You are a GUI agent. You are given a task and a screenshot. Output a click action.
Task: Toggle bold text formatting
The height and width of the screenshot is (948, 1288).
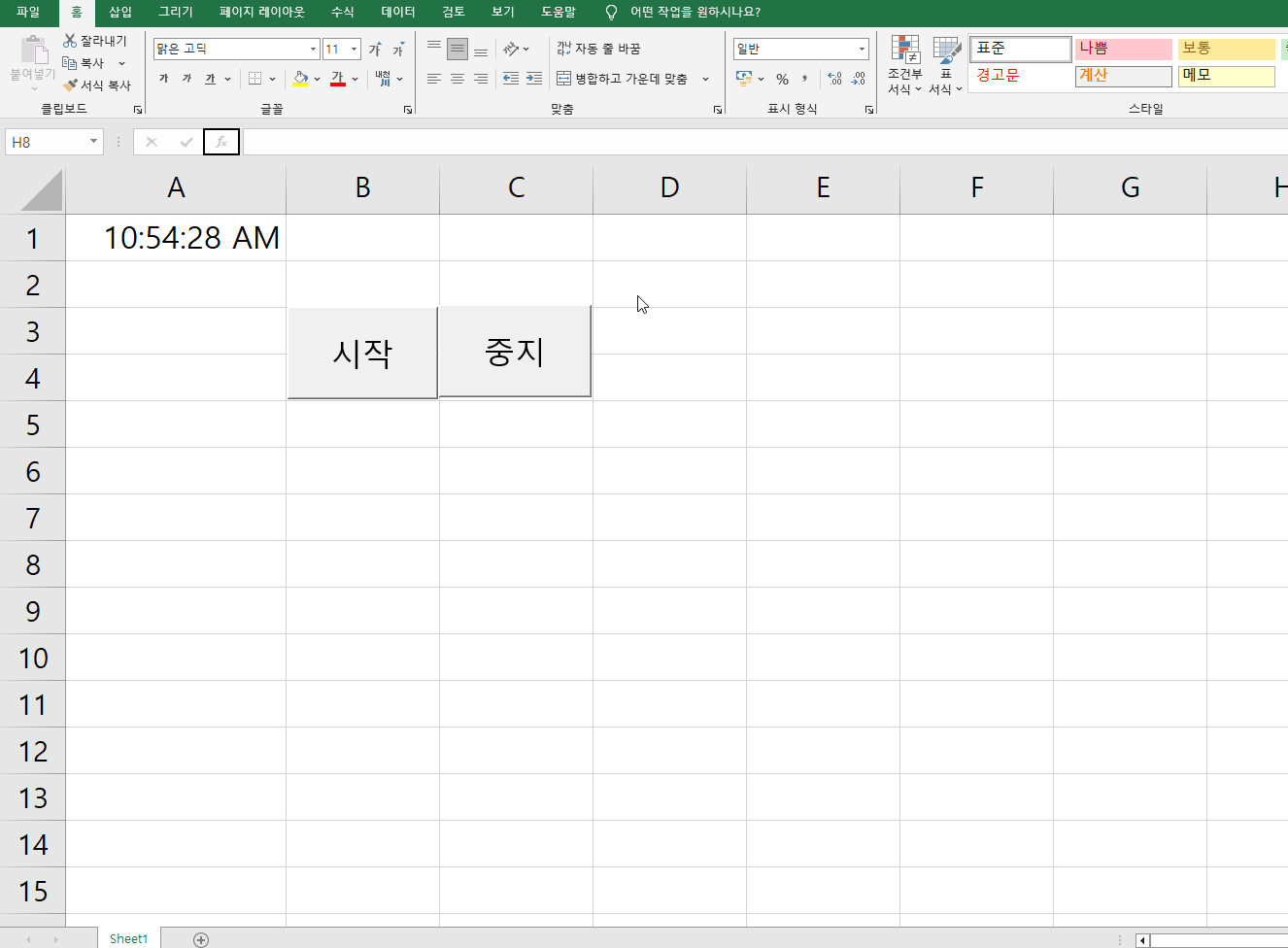pyautogui.click(x=163, y=79)
